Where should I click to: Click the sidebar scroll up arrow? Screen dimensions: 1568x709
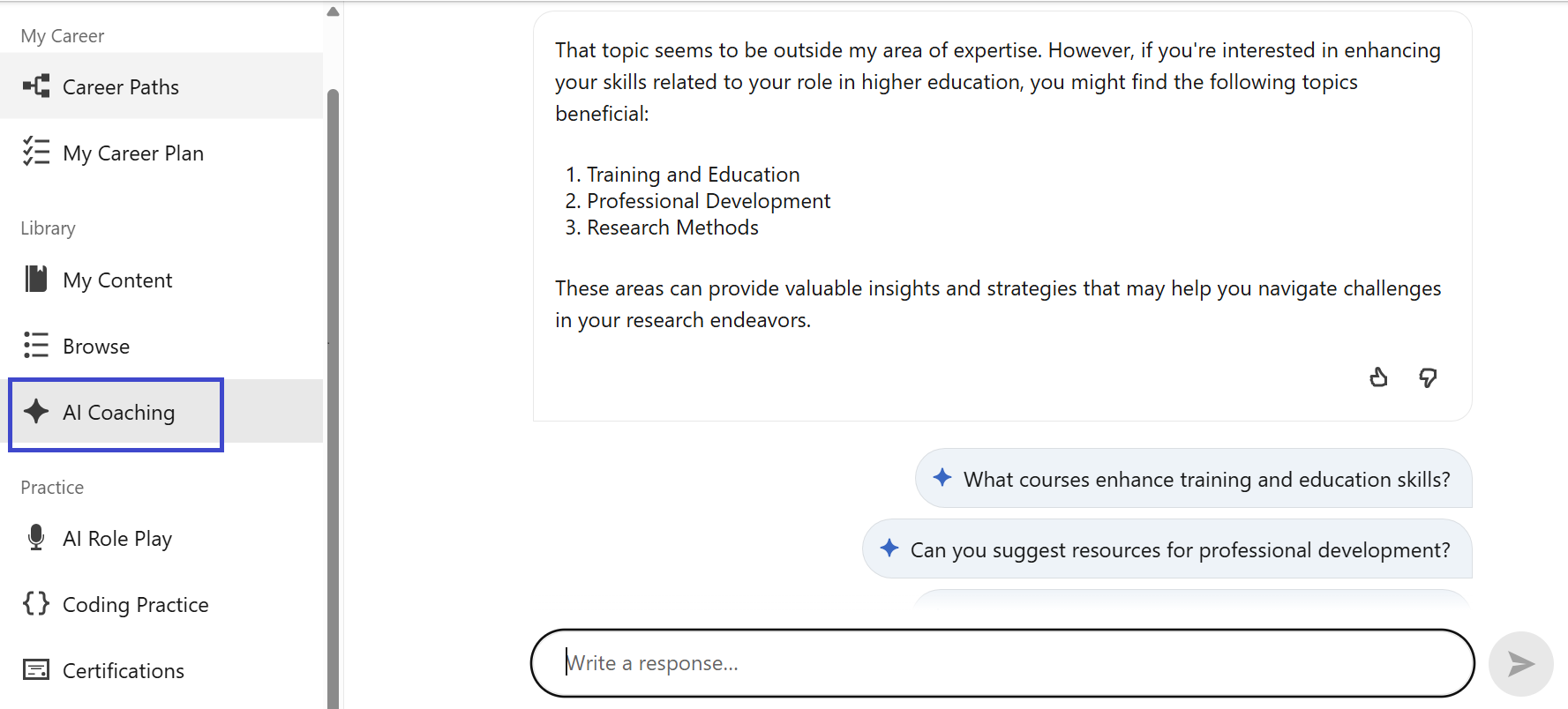(x=333, y=11)
